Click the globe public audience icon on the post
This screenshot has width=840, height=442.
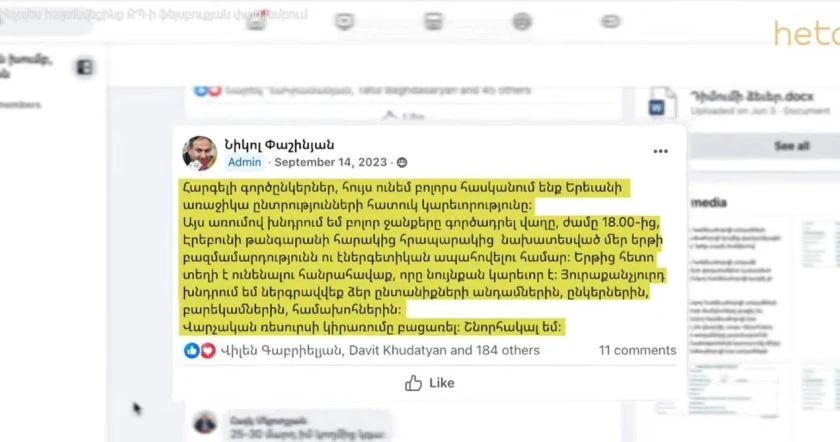[x=402, y=162]
